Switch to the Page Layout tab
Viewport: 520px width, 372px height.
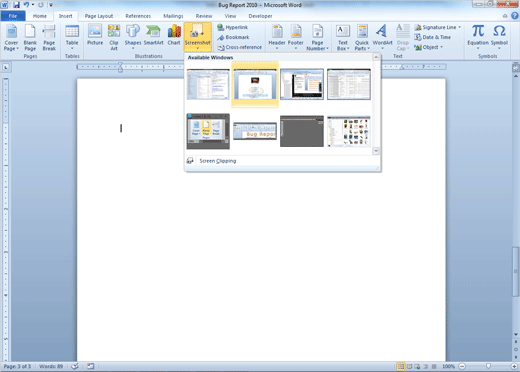99,16
